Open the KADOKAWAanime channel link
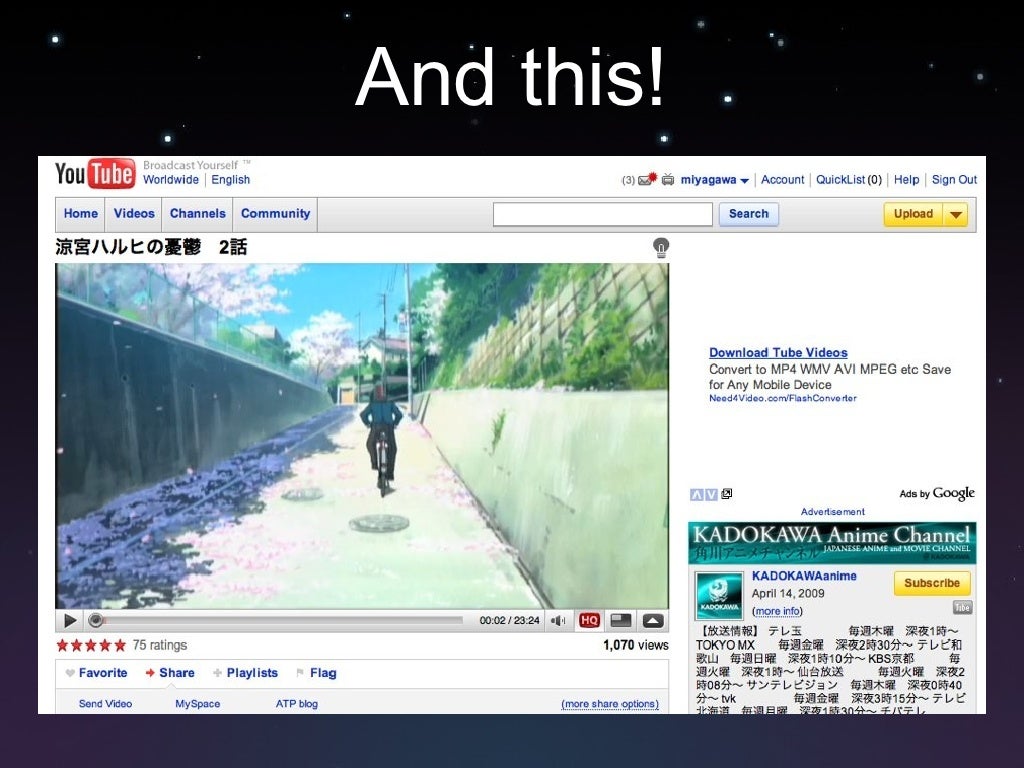The image size is (1024, 768). pyautogui.click(x=804, y=576)
